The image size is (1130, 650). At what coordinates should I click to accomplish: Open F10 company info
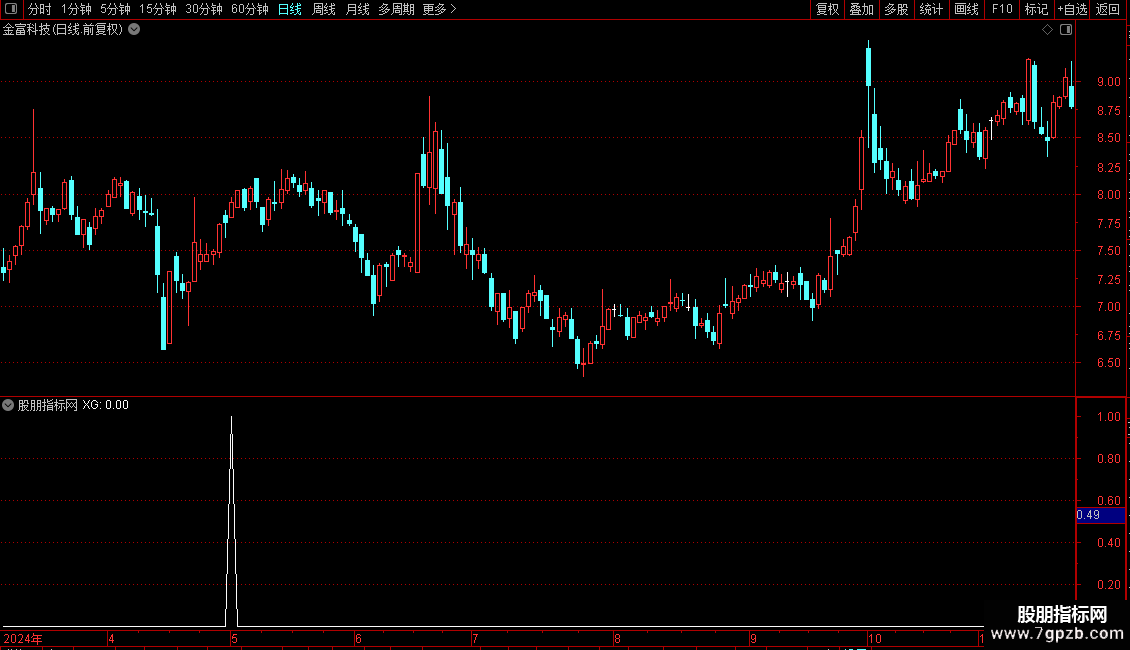point(1002,9)
